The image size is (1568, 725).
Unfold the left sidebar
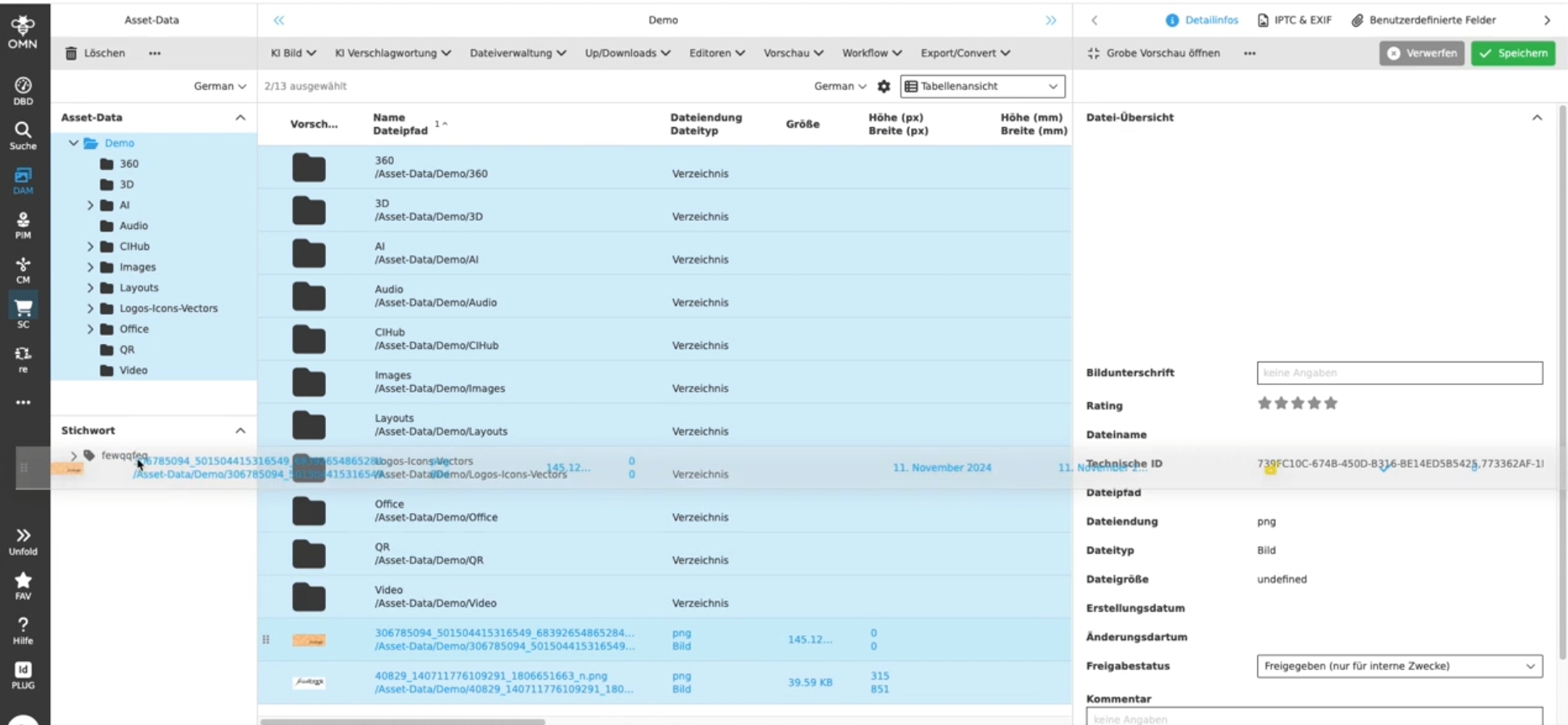[x=23, y=541]
